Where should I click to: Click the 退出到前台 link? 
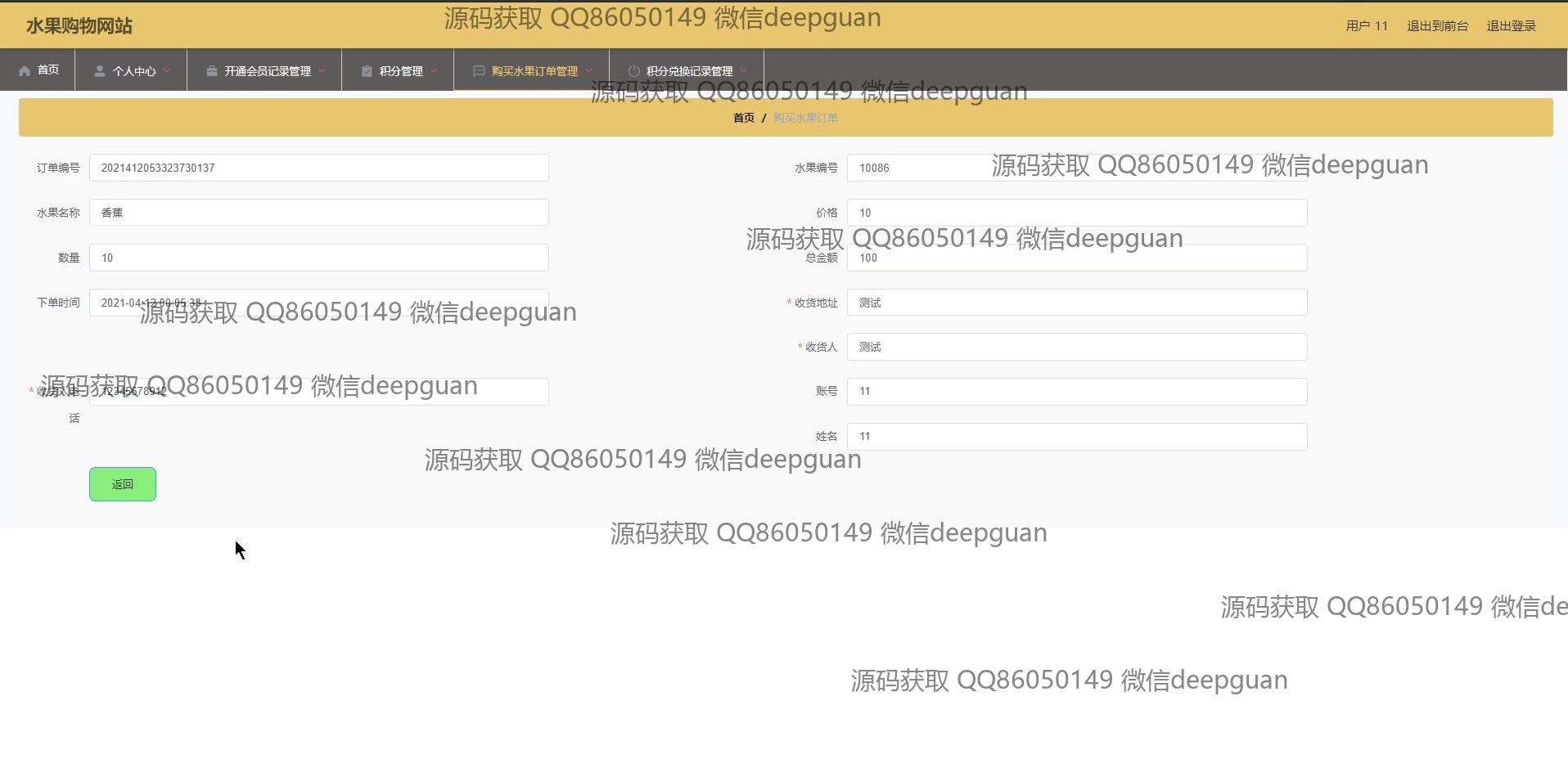pos(1437,26)
